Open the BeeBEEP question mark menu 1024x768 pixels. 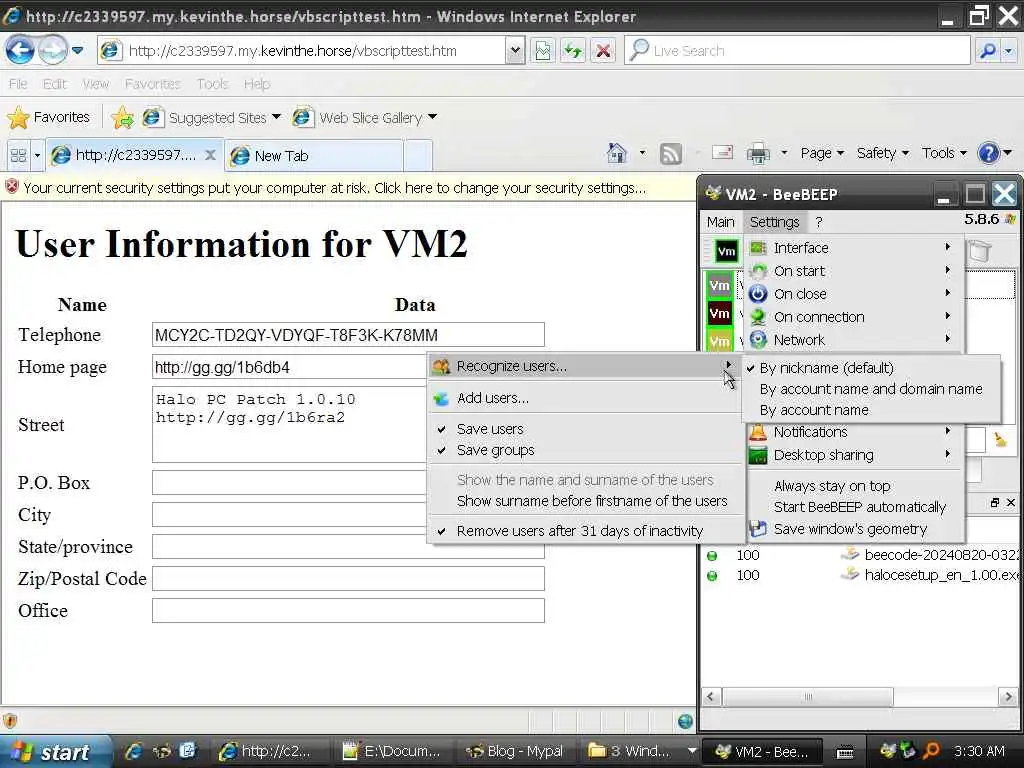point(819,222)
